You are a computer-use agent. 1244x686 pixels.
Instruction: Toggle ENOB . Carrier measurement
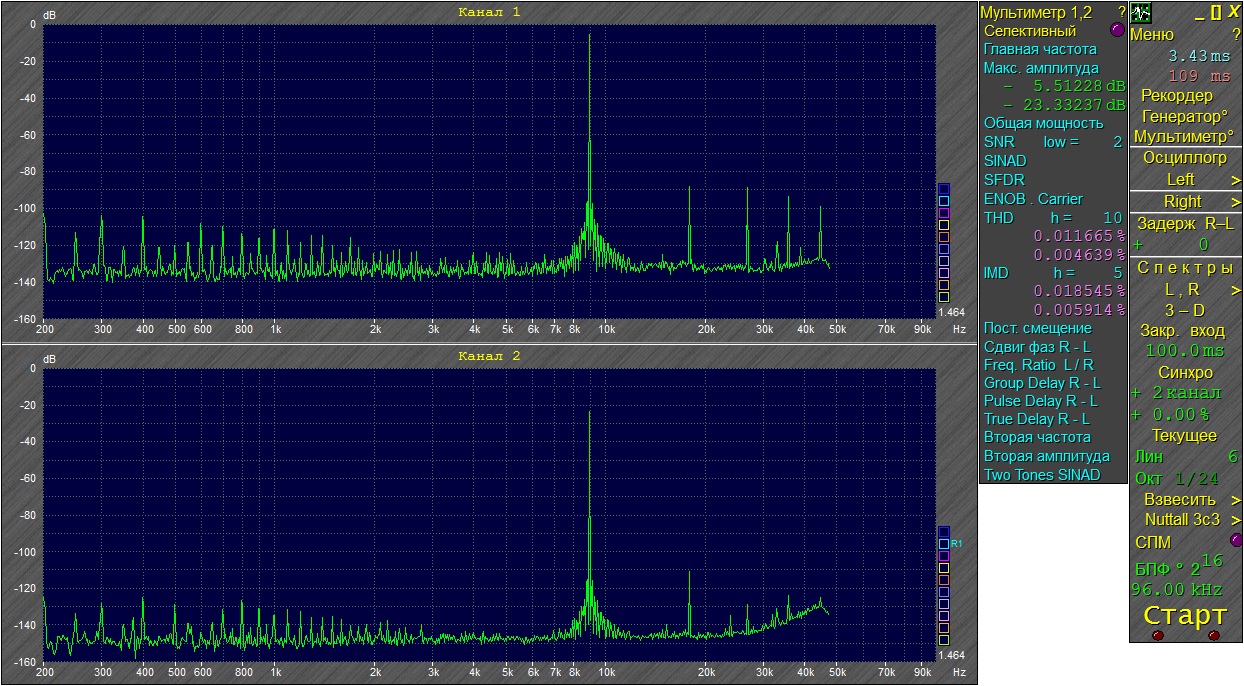point(1033,199)
